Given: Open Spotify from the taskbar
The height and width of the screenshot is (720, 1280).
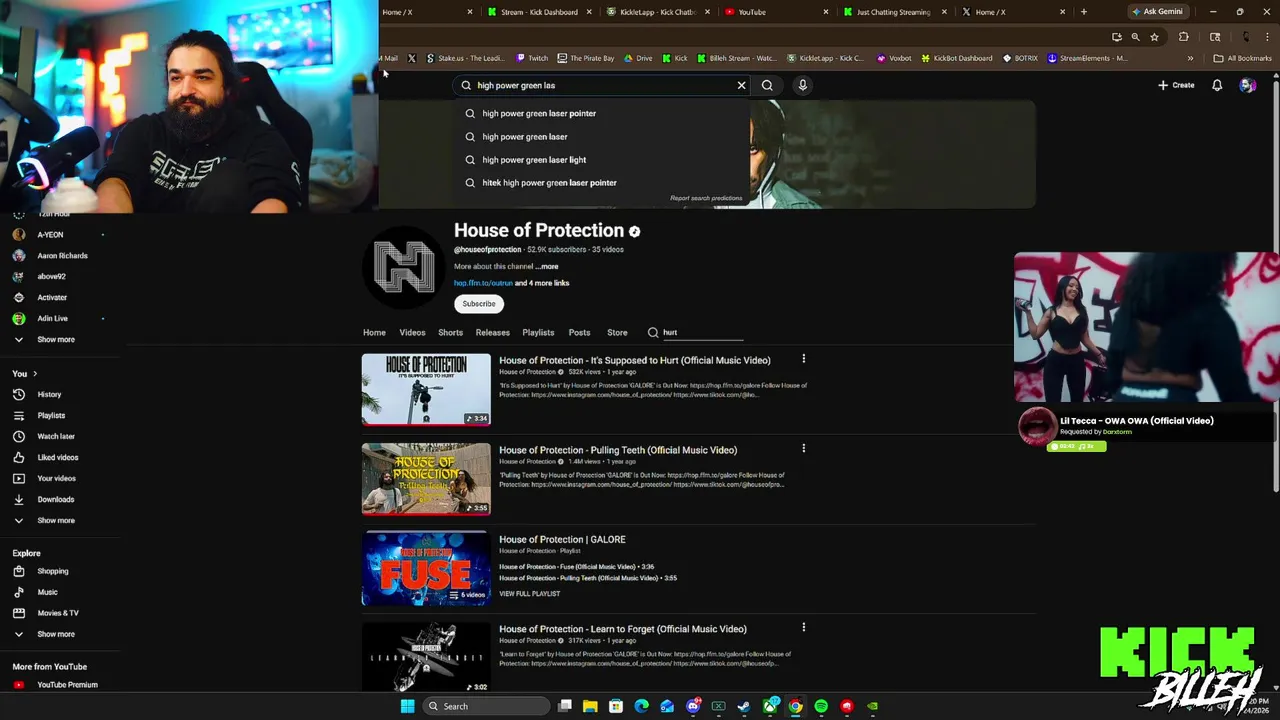Looking at the screenshot, I should coord(821,706).
